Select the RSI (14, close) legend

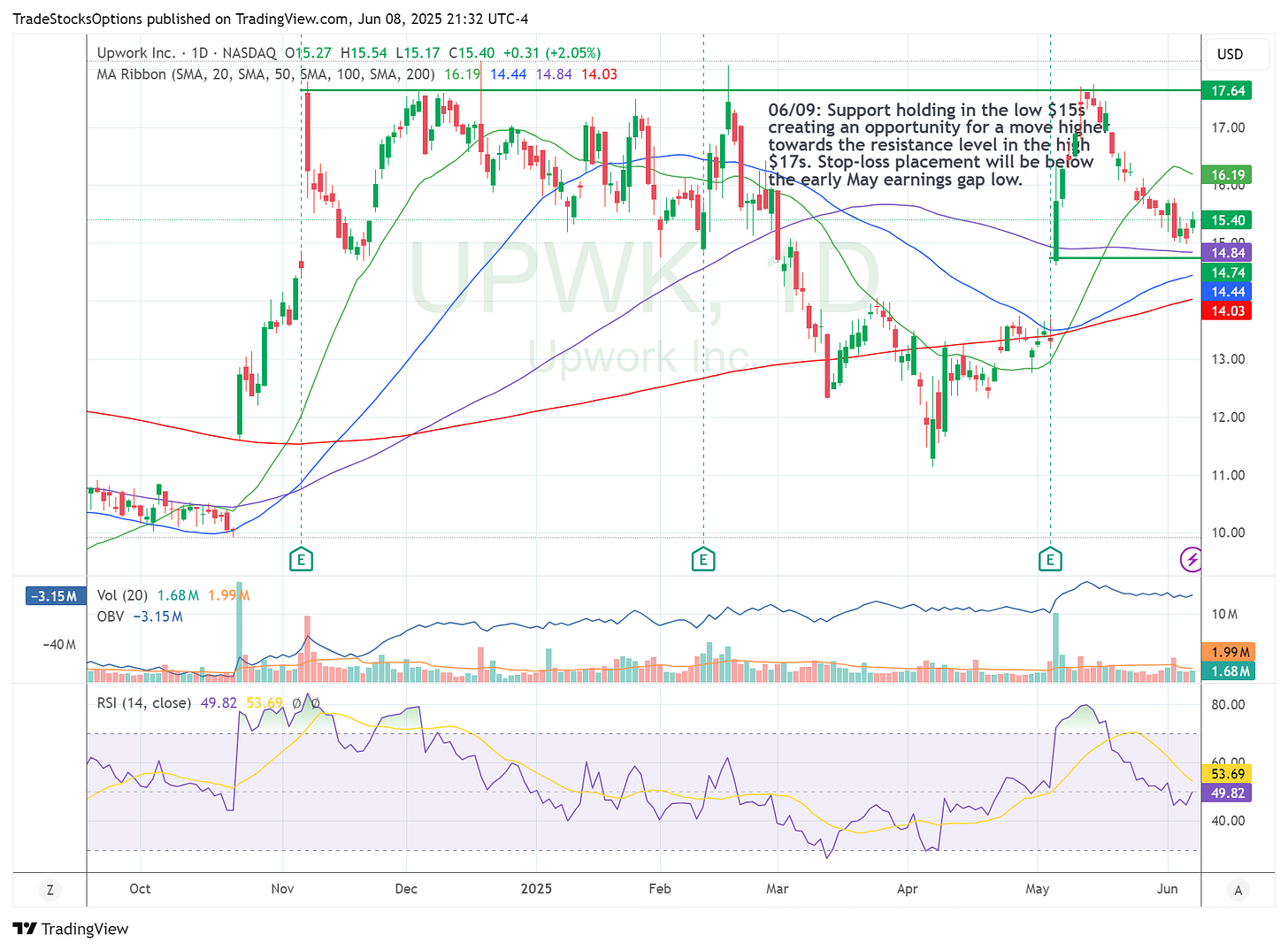(143, 702)
